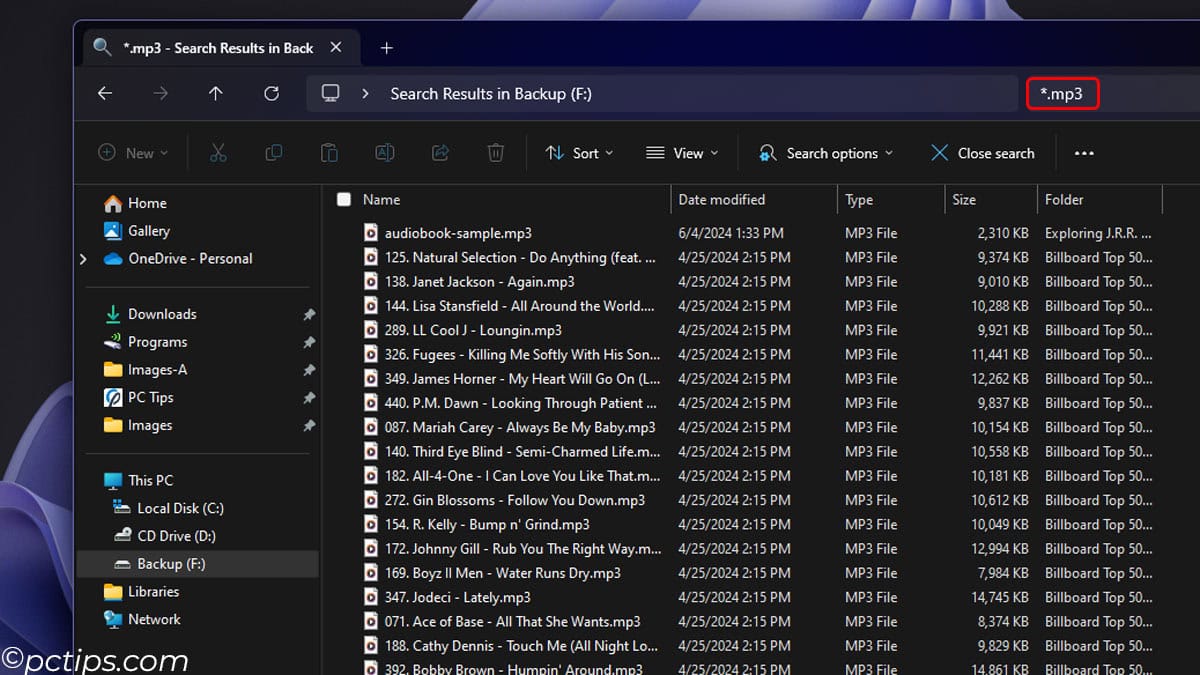This screenshot has width=1200, height=675.
Task: Select the Copy icon in the toolbar
Action: (273, 152)
